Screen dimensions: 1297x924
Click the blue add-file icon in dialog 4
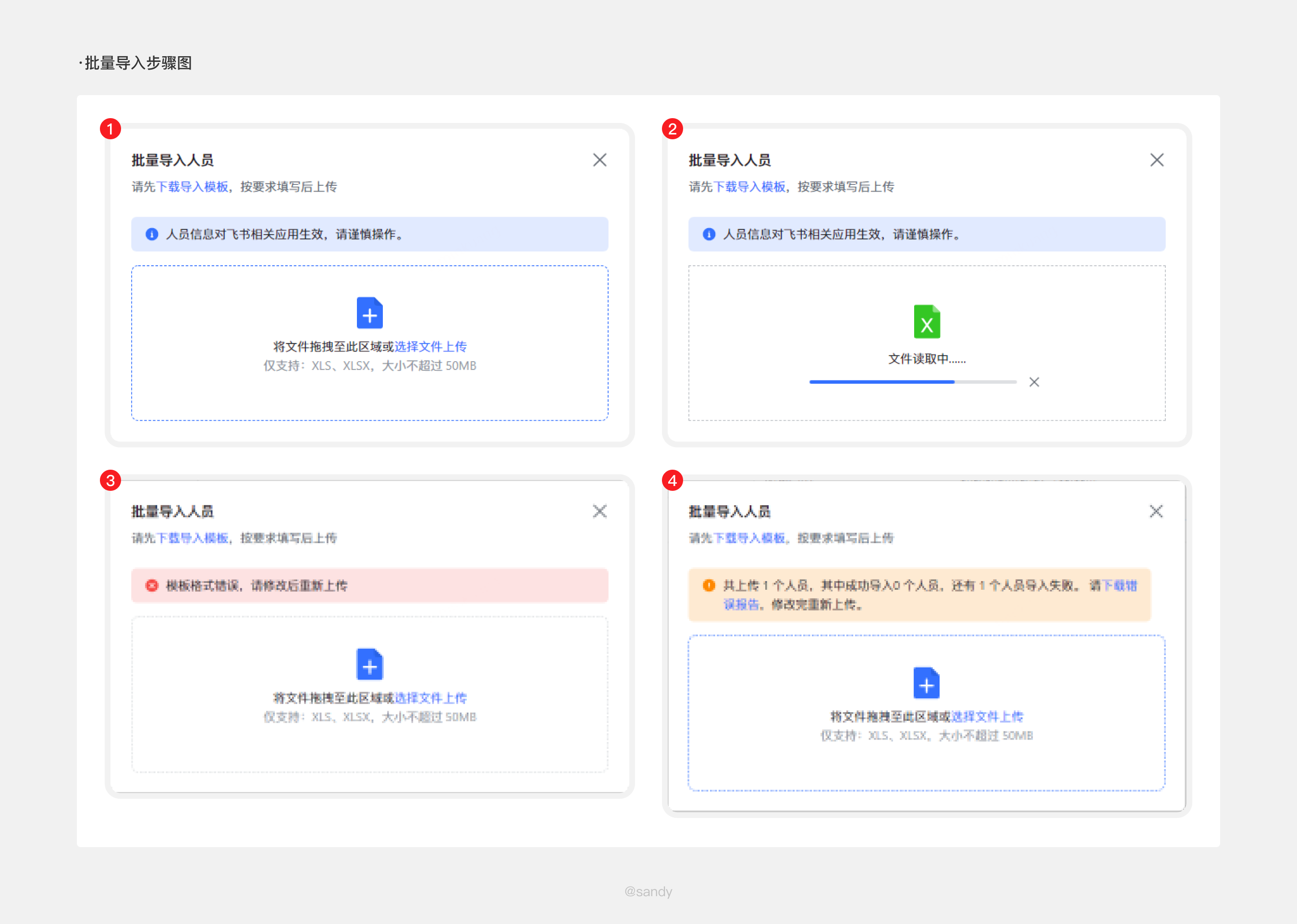tap(926, 683)
